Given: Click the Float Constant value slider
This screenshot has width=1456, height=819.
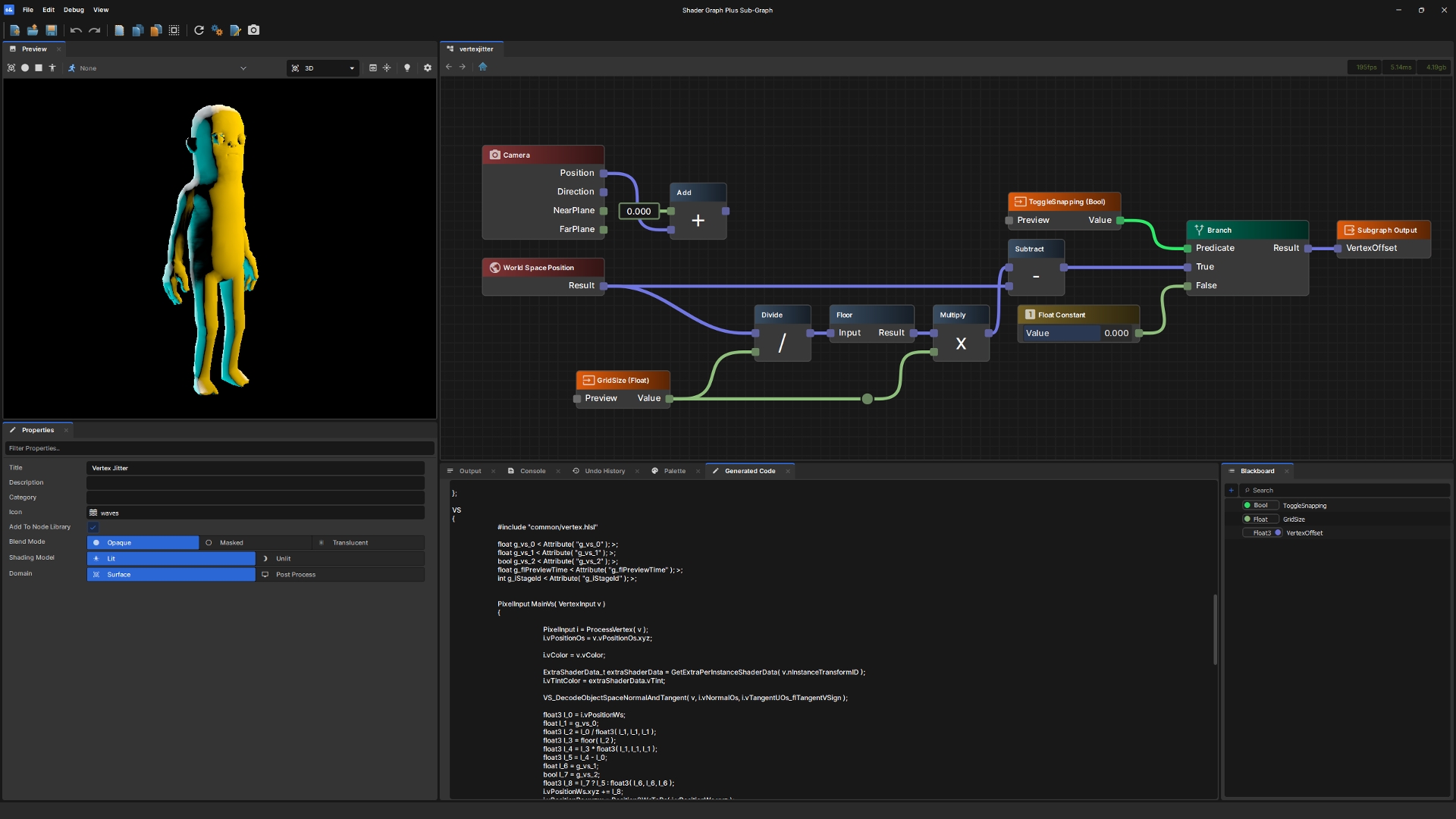Looking at the screenshot, I should [x=1077, y=334].
